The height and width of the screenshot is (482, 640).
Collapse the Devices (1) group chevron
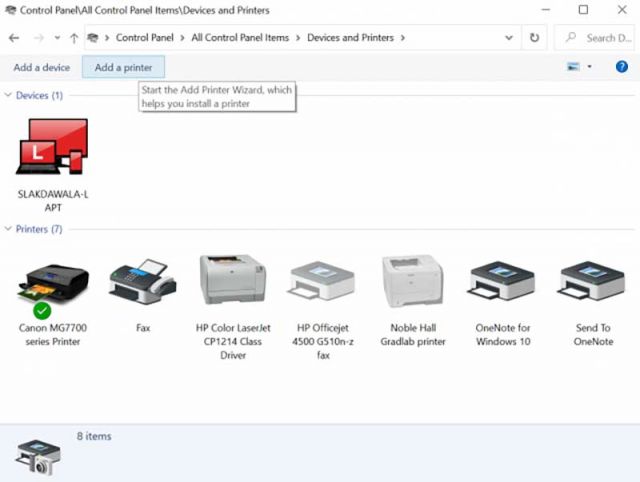pyautogui.click(x=8, y=95)
